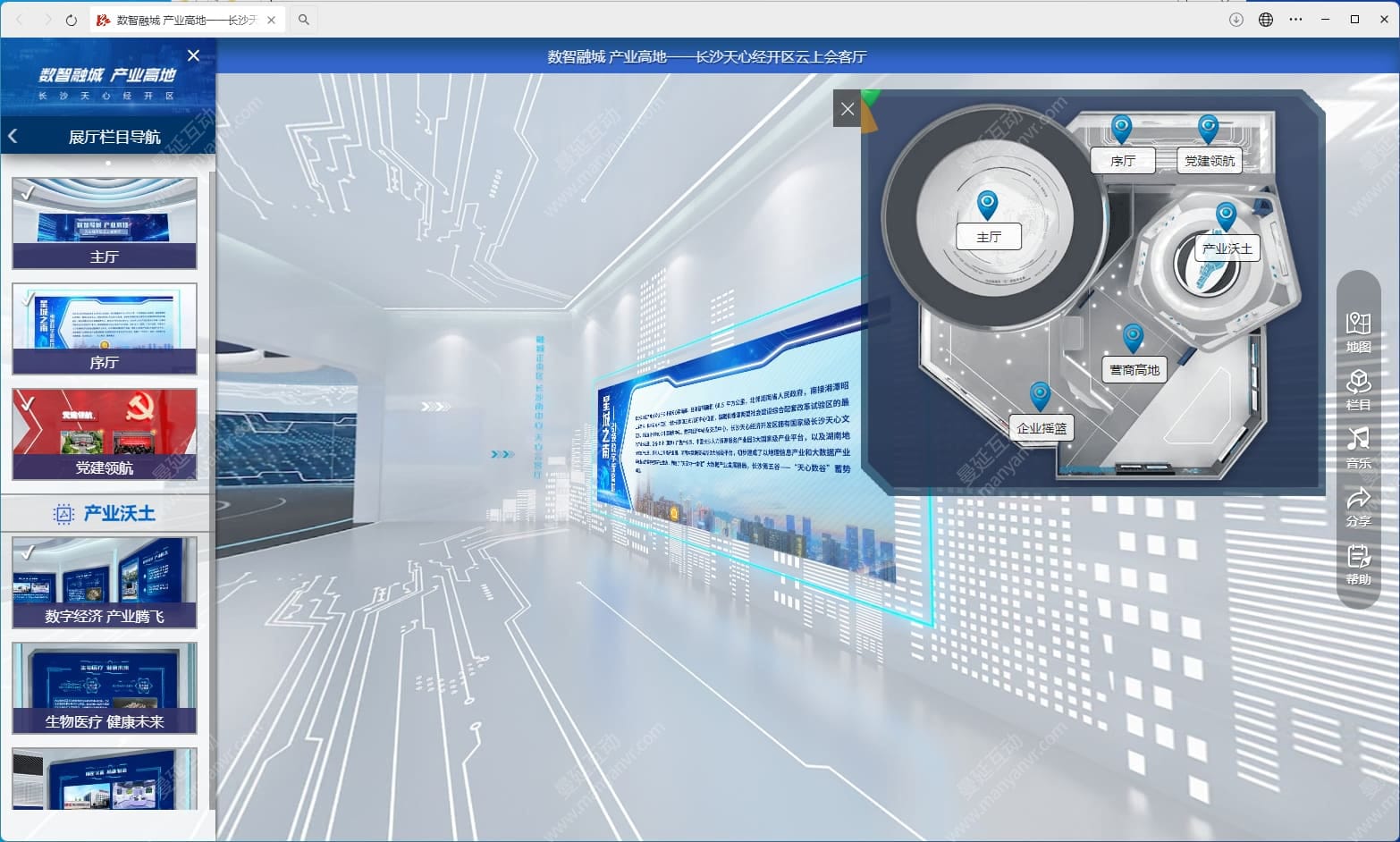Click the 序厅 map label
1400x842 pixels.
tap(1123, 161)
